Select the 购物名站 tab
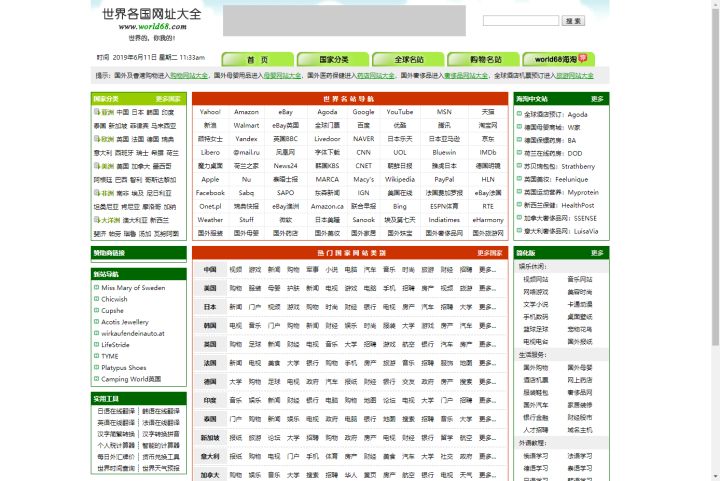Screen dimensions: 720x481 tap(484, 59)
